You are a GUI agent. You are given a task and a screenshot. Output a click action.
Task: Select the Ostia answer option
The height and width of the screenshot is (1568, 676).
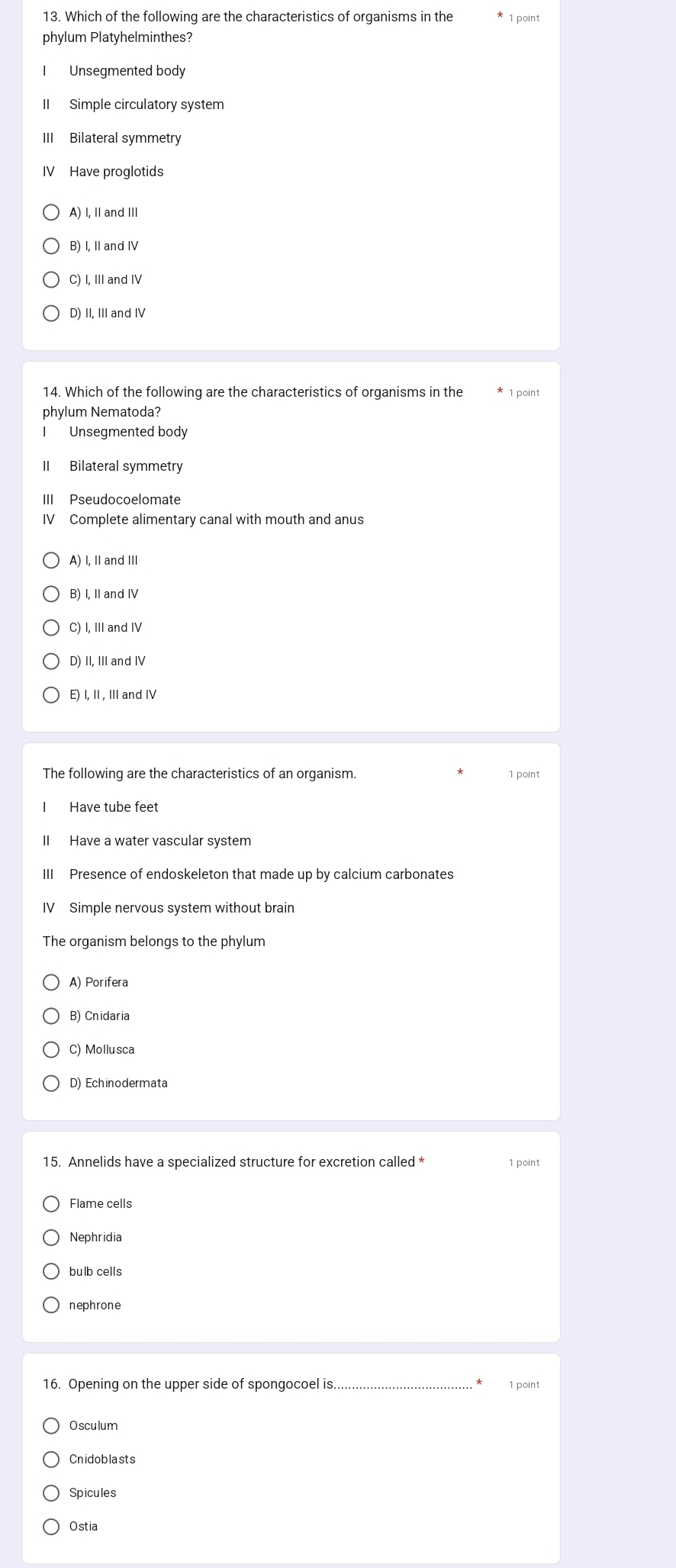51,1527
